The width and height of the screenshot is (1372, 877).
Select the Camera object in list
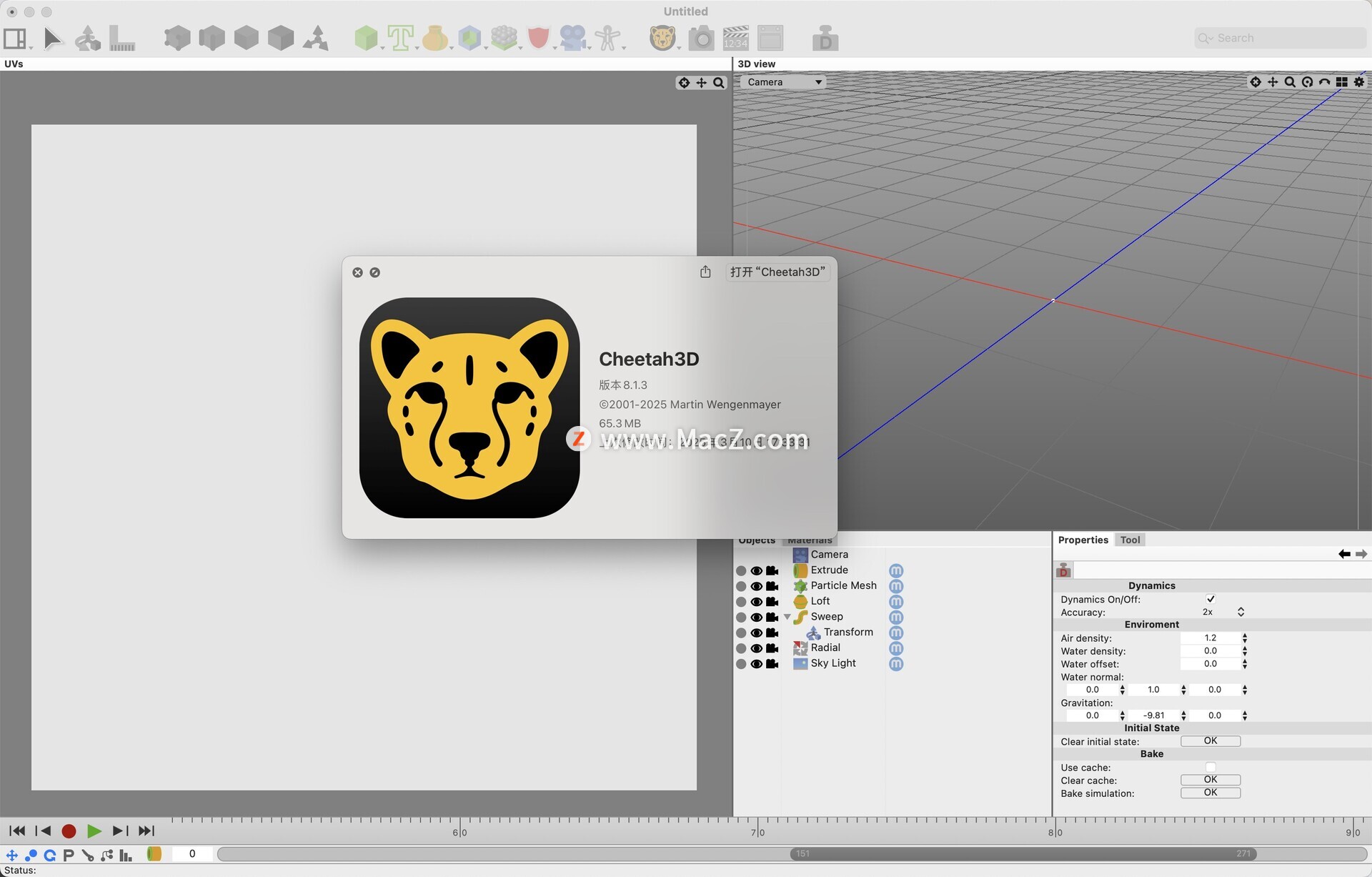pyautogui.click(x=829, y=555)
